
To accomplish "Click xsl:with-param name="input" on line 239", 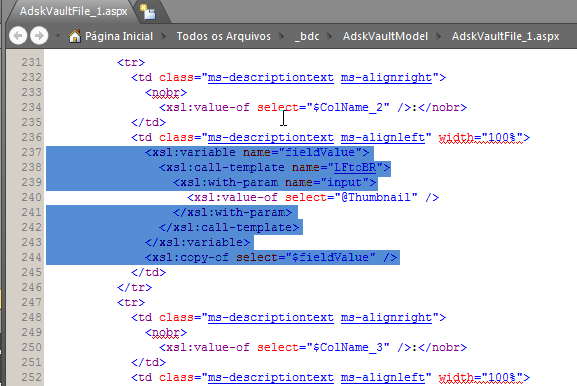I will pos(275,183).
